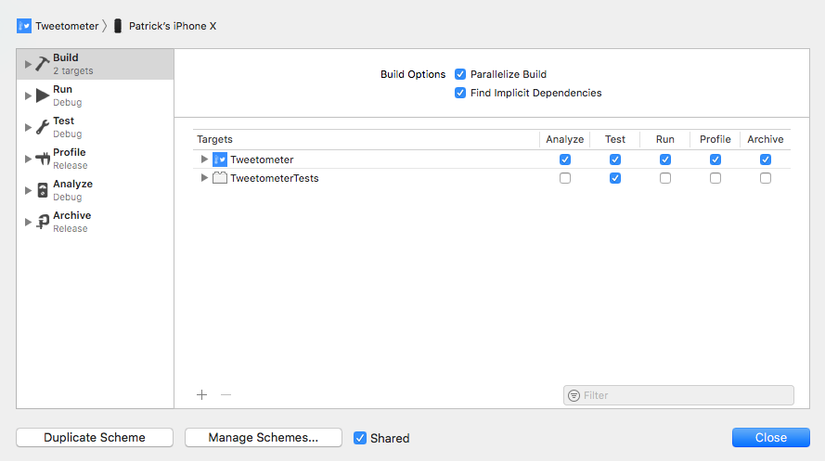This screenshot has width=825, height=461.
Task: Open the Tweetometer scheme selector in breadcrumb
Action: tap(56, 26)
